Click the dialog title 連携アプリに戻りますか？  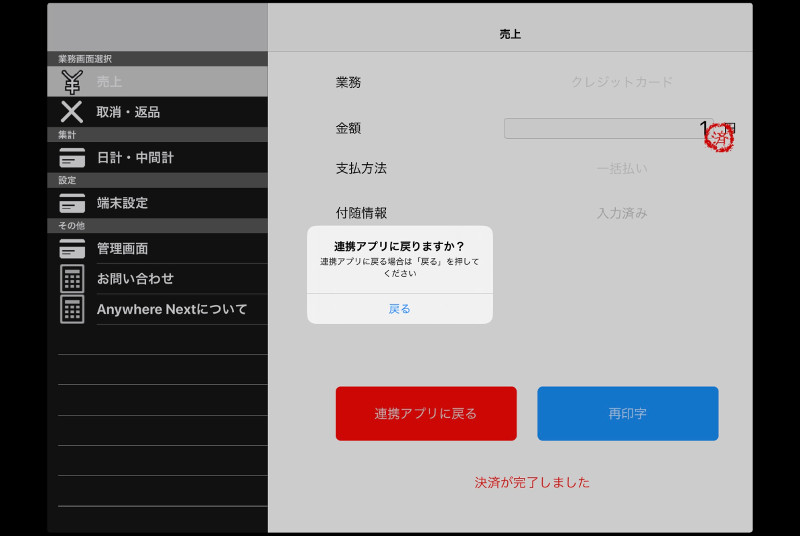(x=399, y=246)
